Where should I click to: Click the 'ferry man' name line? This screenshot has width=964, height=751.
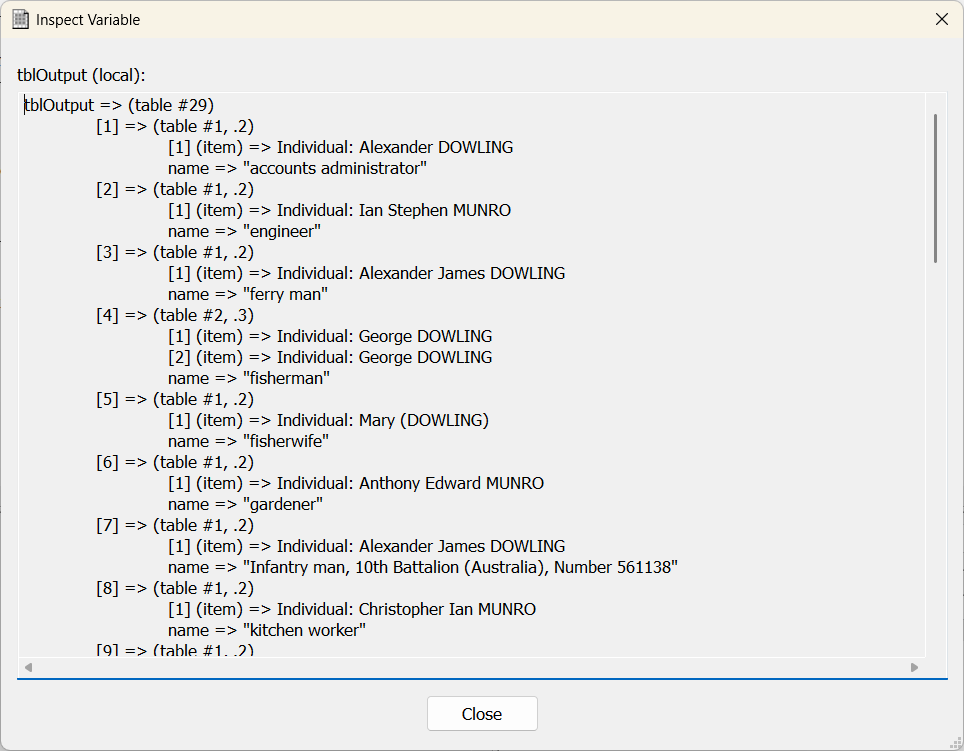coord(248,294)
